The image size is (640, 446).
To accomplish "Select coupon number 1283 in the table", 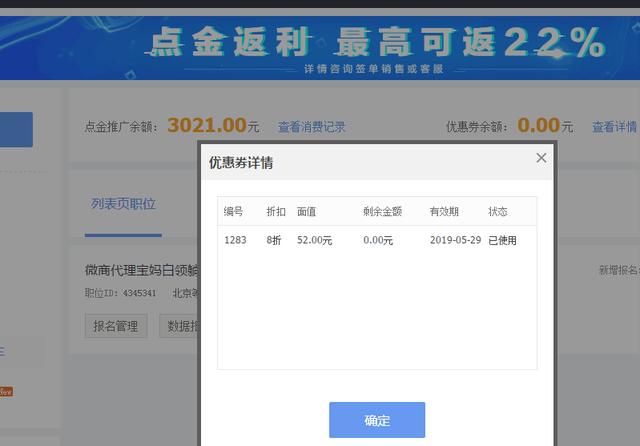I will (235, 240).
